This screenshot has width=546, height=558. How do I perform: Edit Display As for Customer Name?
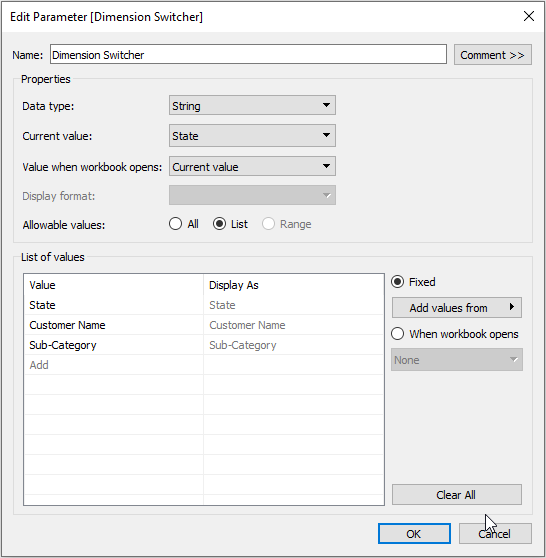point(294,325)
